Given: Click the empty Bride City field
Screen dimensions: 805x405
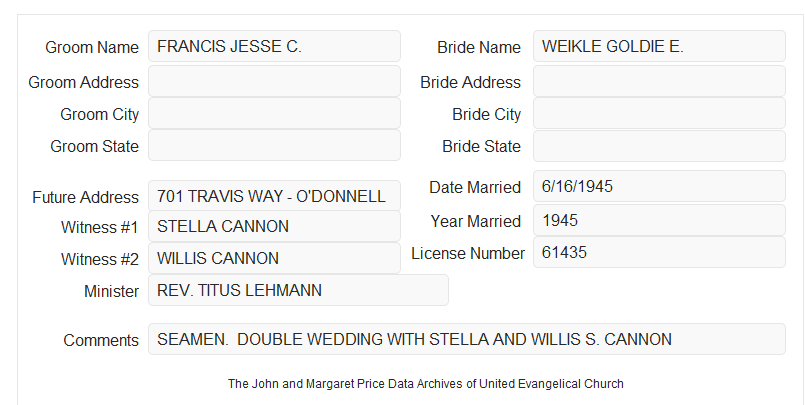Looking at the screenshot, I should [x=659, y=113].
